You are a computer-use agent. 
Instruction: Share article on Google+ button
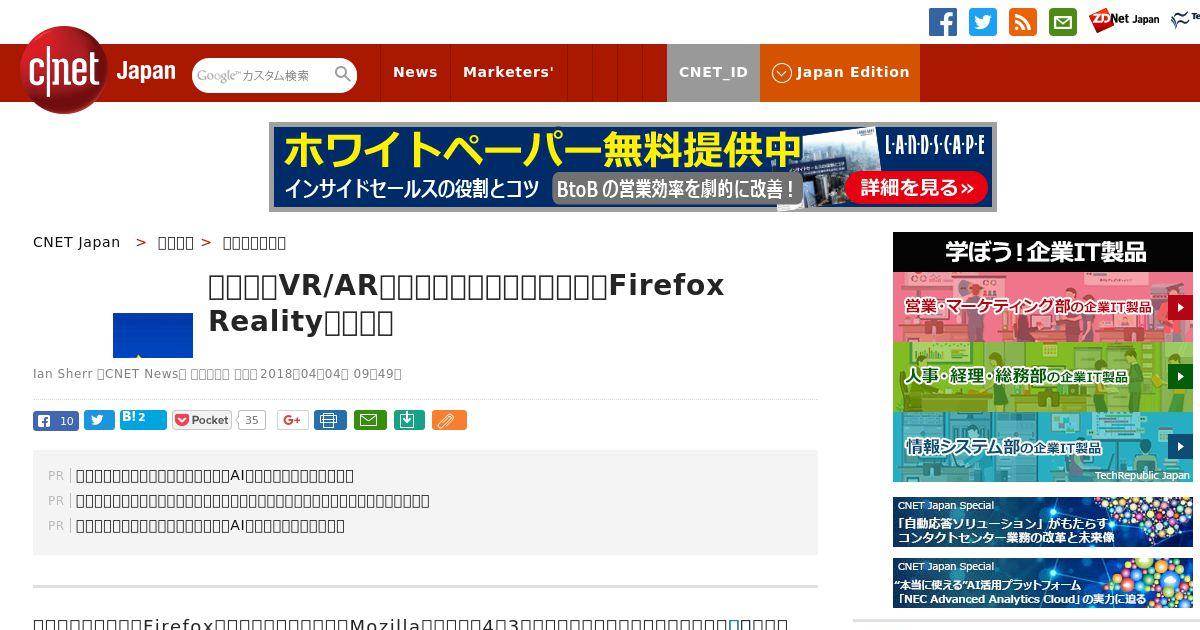(x=292, y=420)
